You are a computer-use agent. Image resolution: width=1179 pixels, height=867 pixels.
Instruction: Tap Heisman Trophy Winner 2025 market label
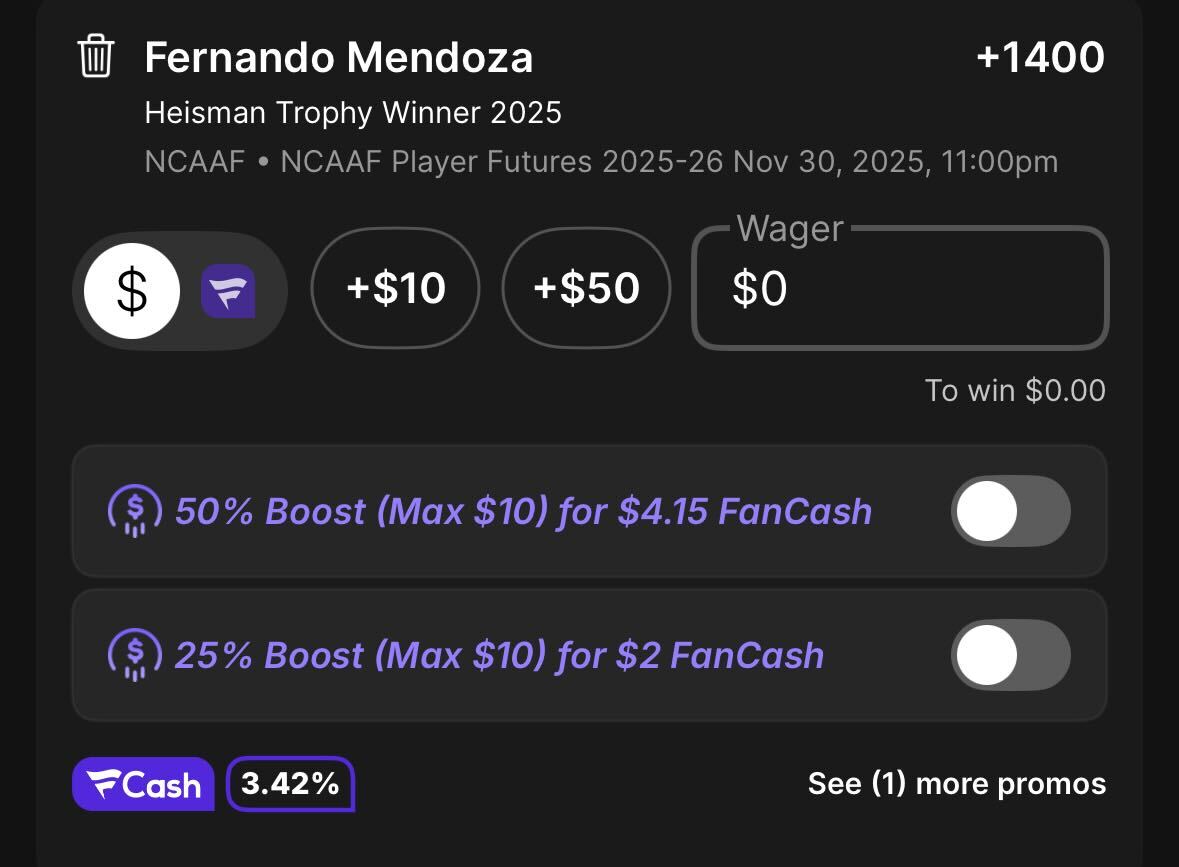point(353,112)
